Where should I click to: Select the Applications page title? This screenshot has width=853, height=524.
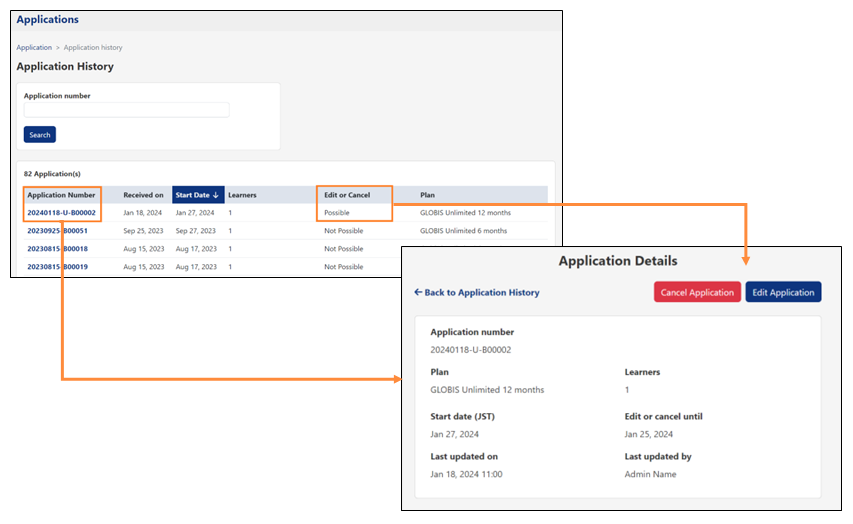[48, 20]
